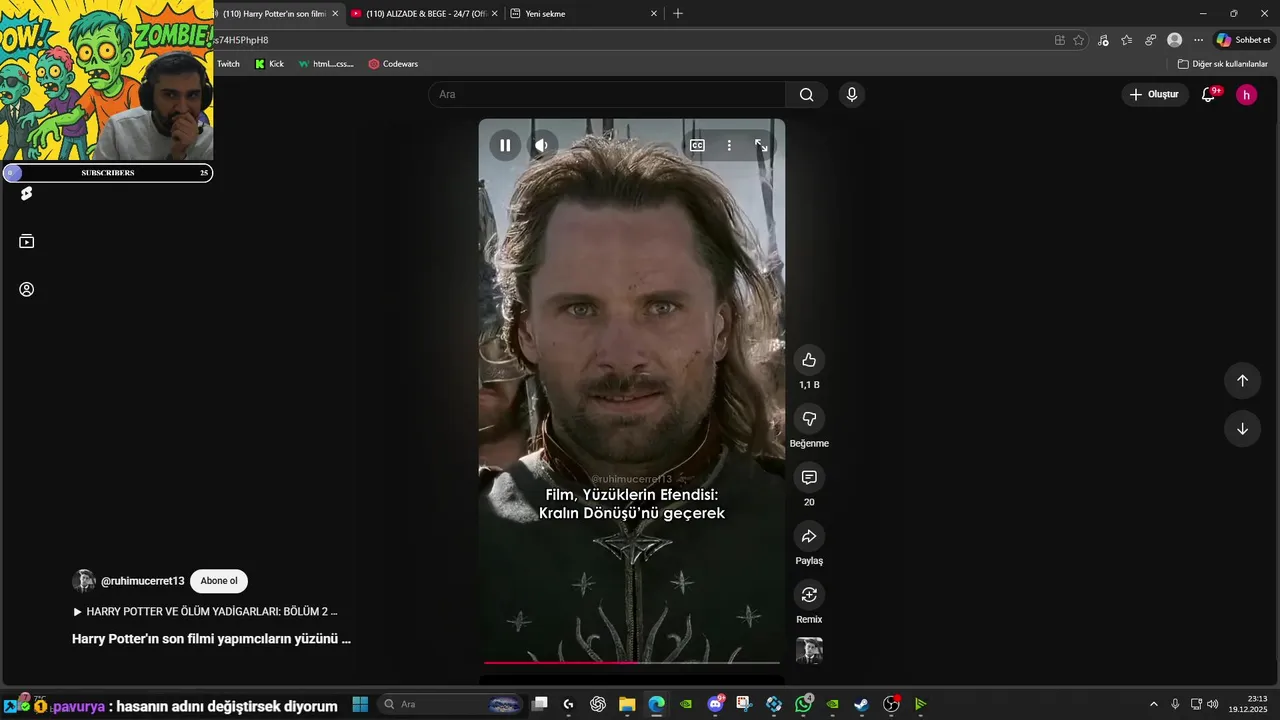Screen dimensions: 1280x720
Task: Open the Shorts icon in sidebar
Action: [27, 194]
